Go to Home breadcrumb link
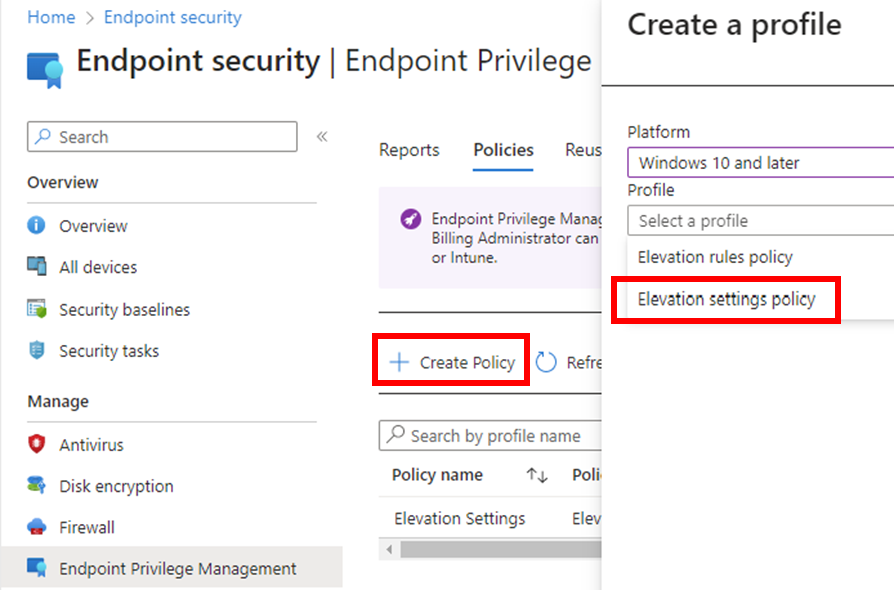This screenshot has height=590, width=894. pyautogui.click(x=51, y=17)
